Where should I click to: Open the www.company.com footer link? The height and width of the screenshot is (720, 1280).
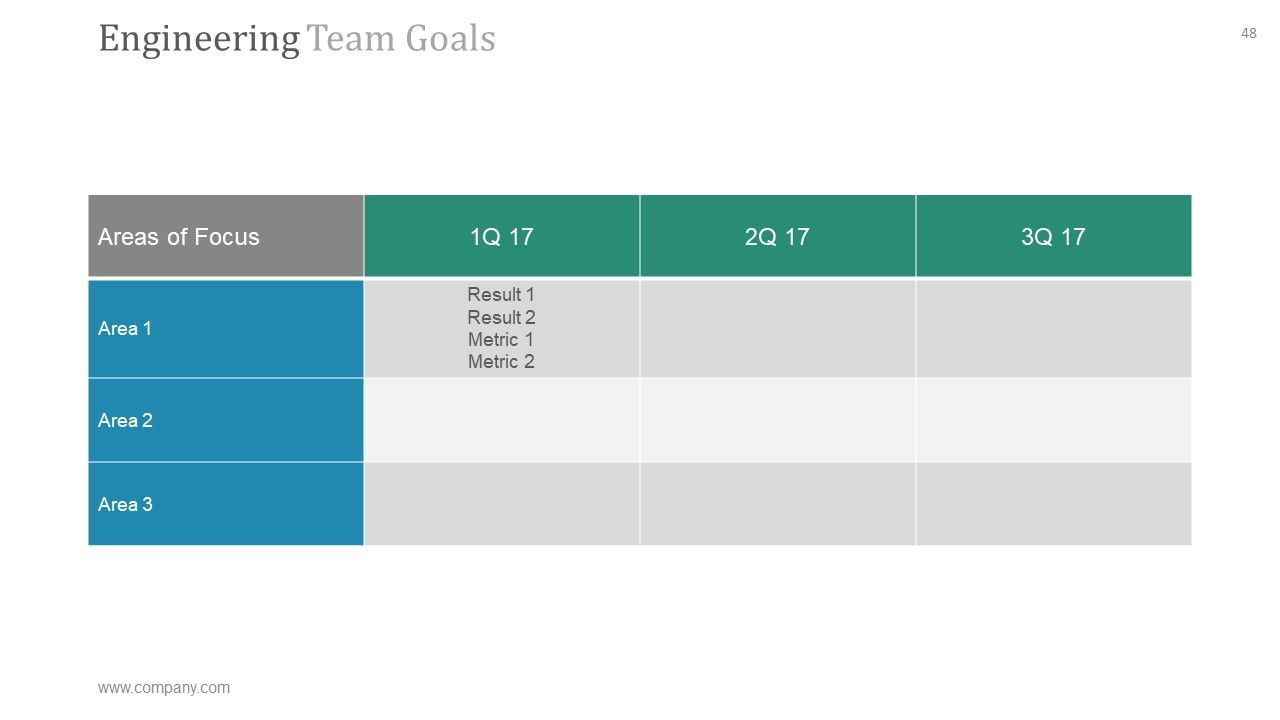click(x=164, y=687)
